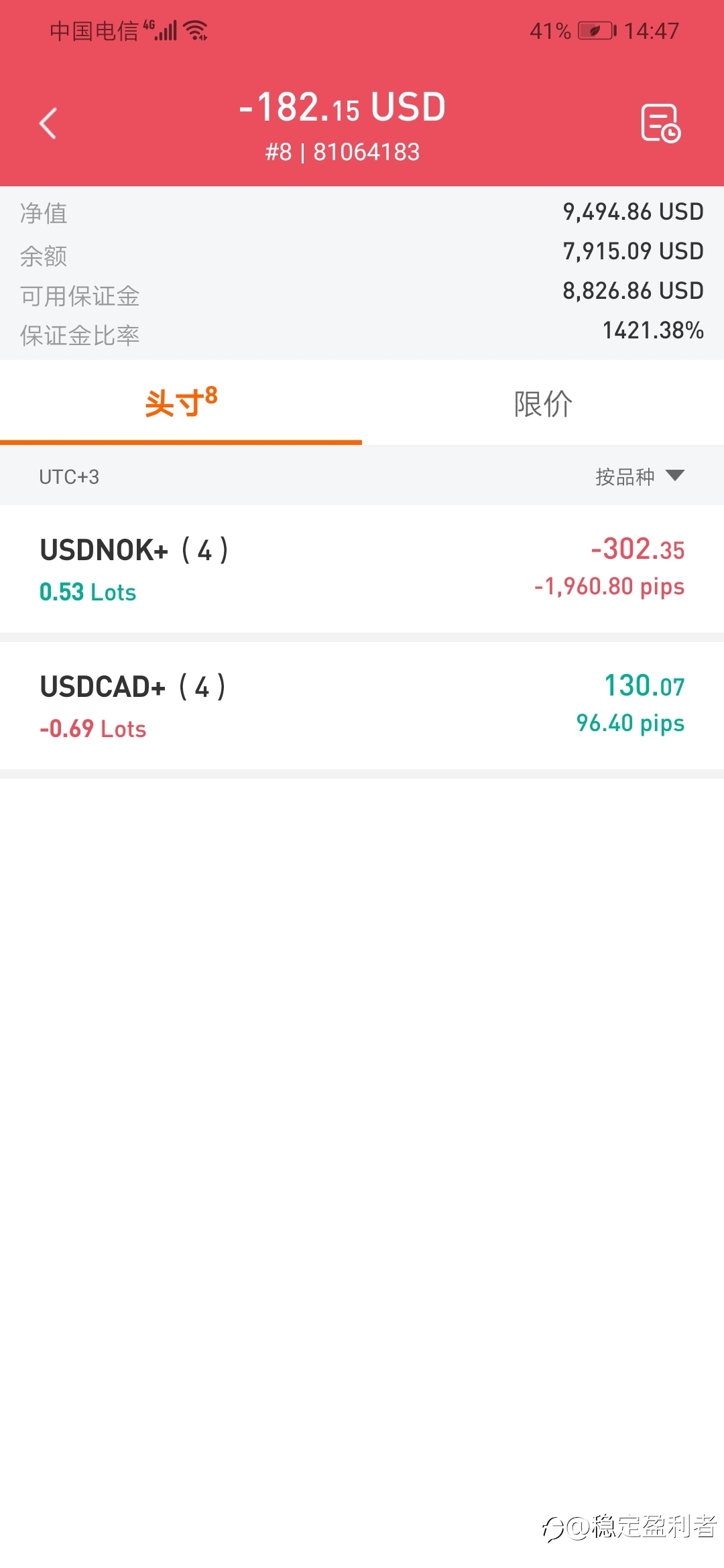This screenshot has height=1568, width=724.
Task: Tap the 净值 equity row
Action: click(x=362, y=212)
